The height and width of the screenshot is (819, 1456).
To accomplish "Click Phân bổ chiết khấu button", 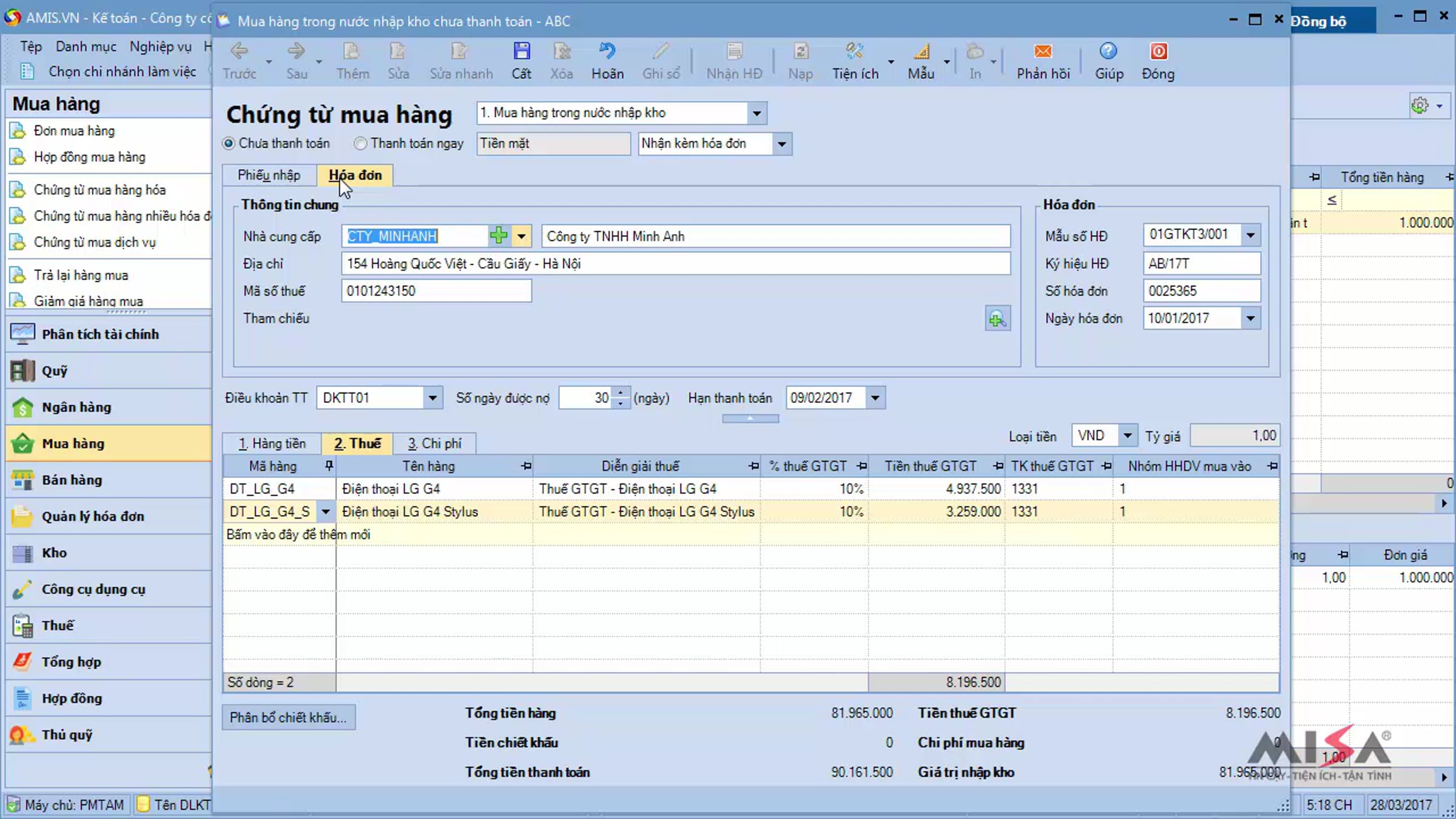I will coord(288,718).
